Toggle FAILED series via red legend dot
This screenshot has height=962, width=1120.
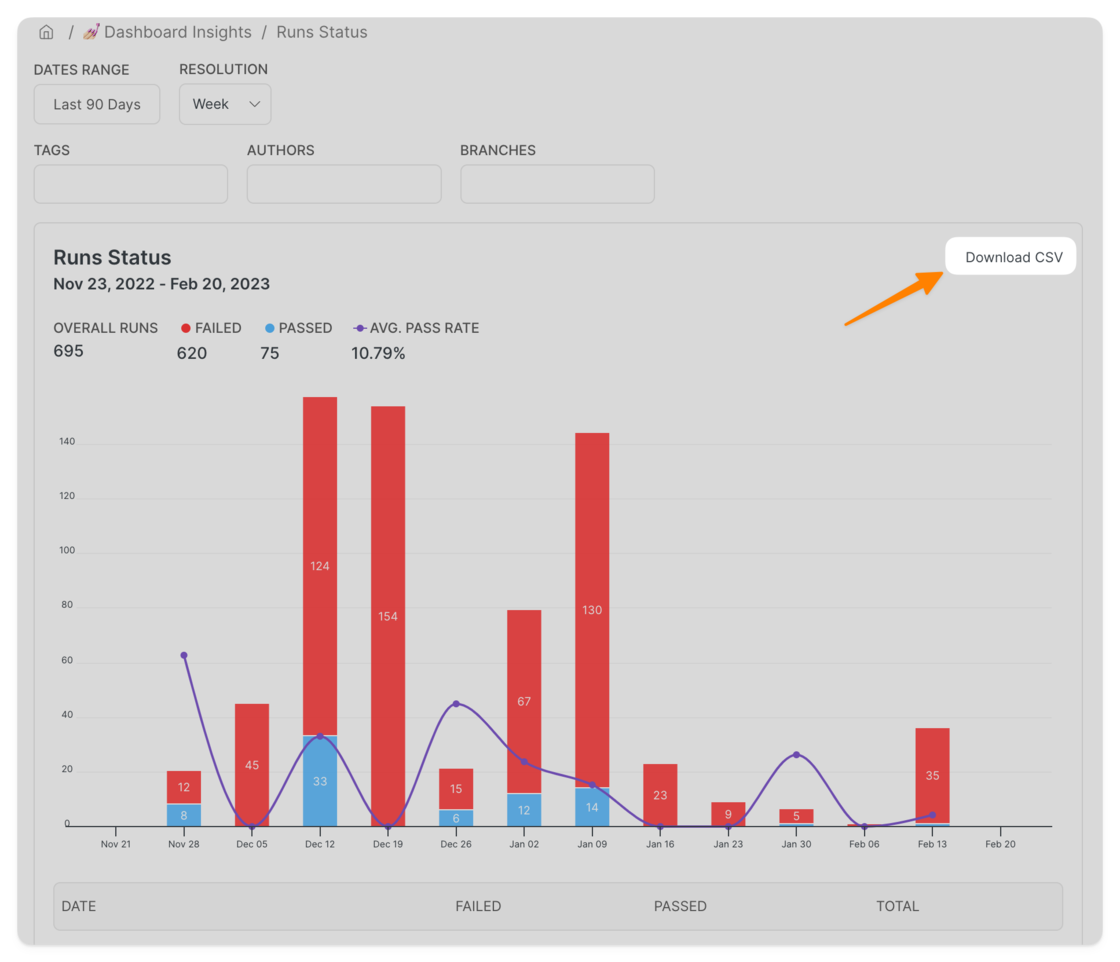click(x=186, y=329)
